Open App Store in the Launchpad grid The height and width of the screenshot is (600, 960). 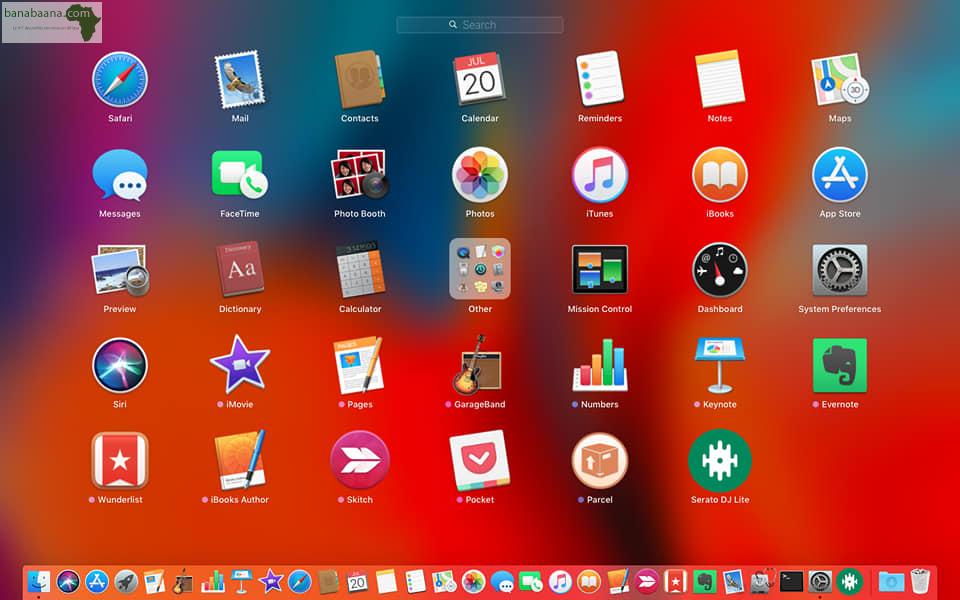[839, 175]
